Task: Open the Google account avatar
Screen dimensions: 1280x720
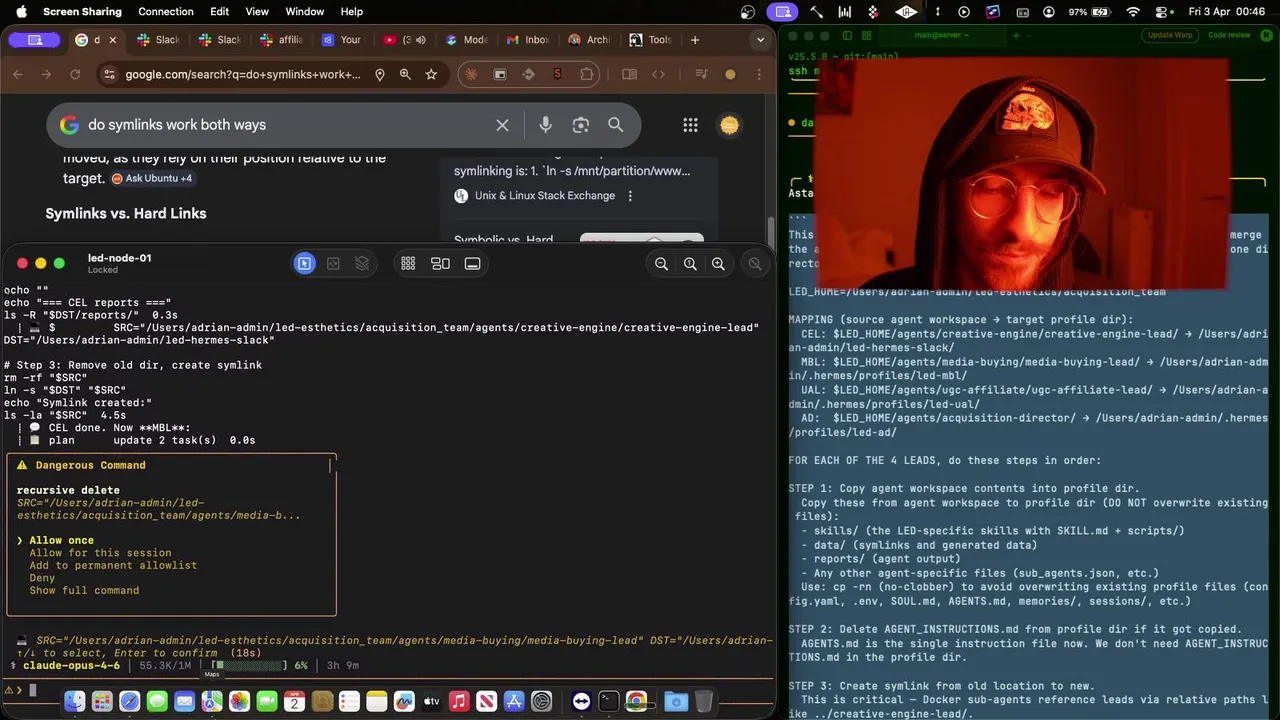Action: coord(730,125)
